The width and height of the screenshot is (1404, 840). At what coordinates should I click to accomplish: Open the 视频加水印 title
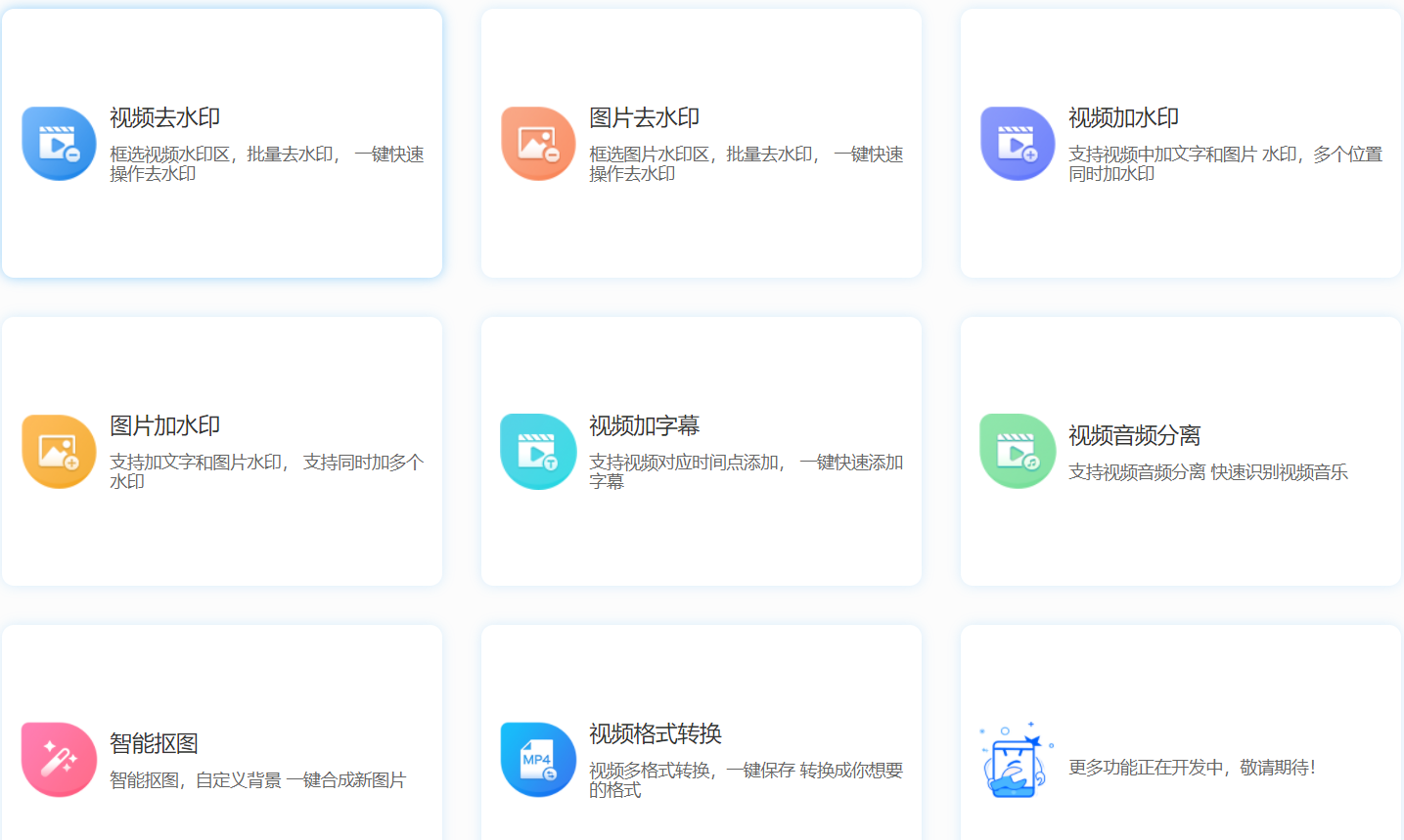tap(1123, 118)
